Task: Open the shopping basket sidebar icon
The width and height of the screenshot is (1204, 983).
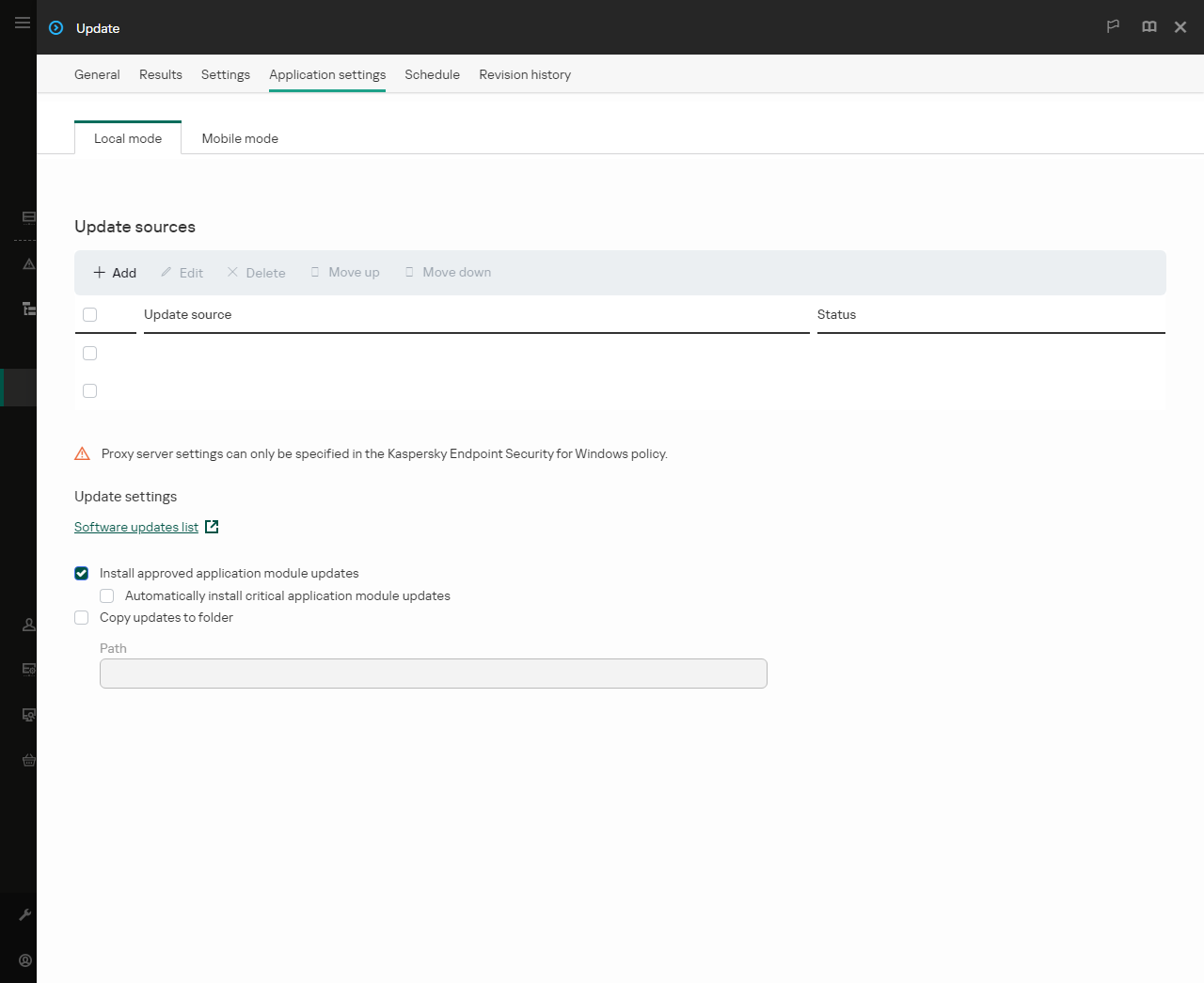Action: click(x=29, y=760)
